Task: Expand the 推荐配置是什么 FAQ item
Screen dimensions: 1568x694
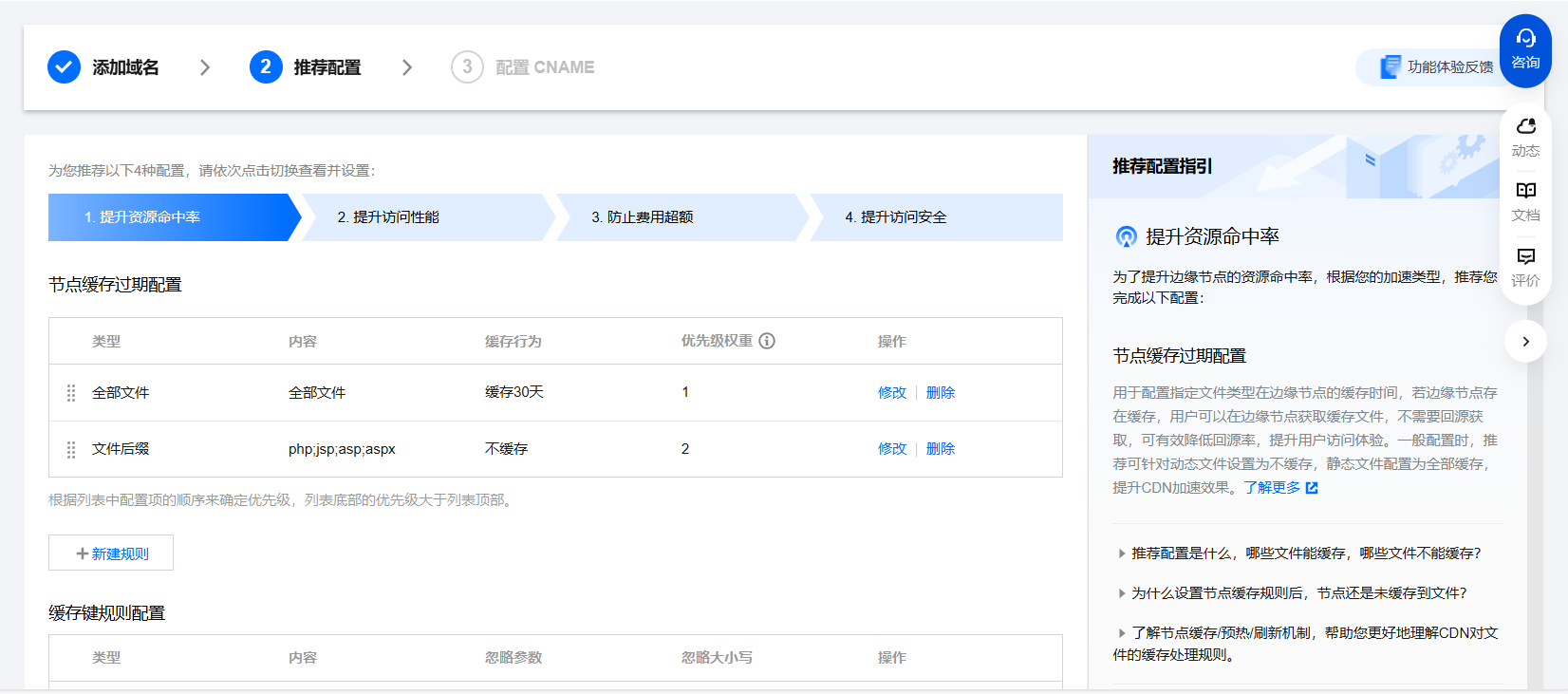Action: coord(1122,553)
